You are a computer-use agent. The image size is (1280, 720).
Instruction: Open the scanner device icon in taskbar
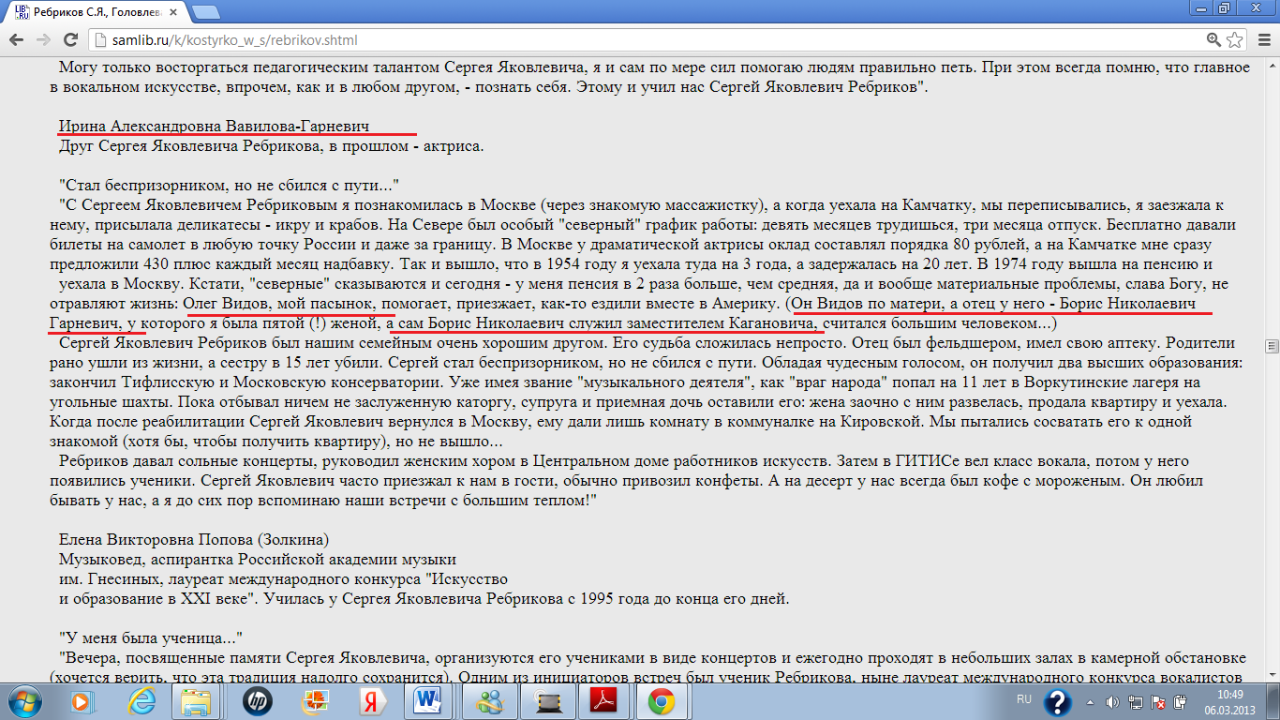pos(546,702)
